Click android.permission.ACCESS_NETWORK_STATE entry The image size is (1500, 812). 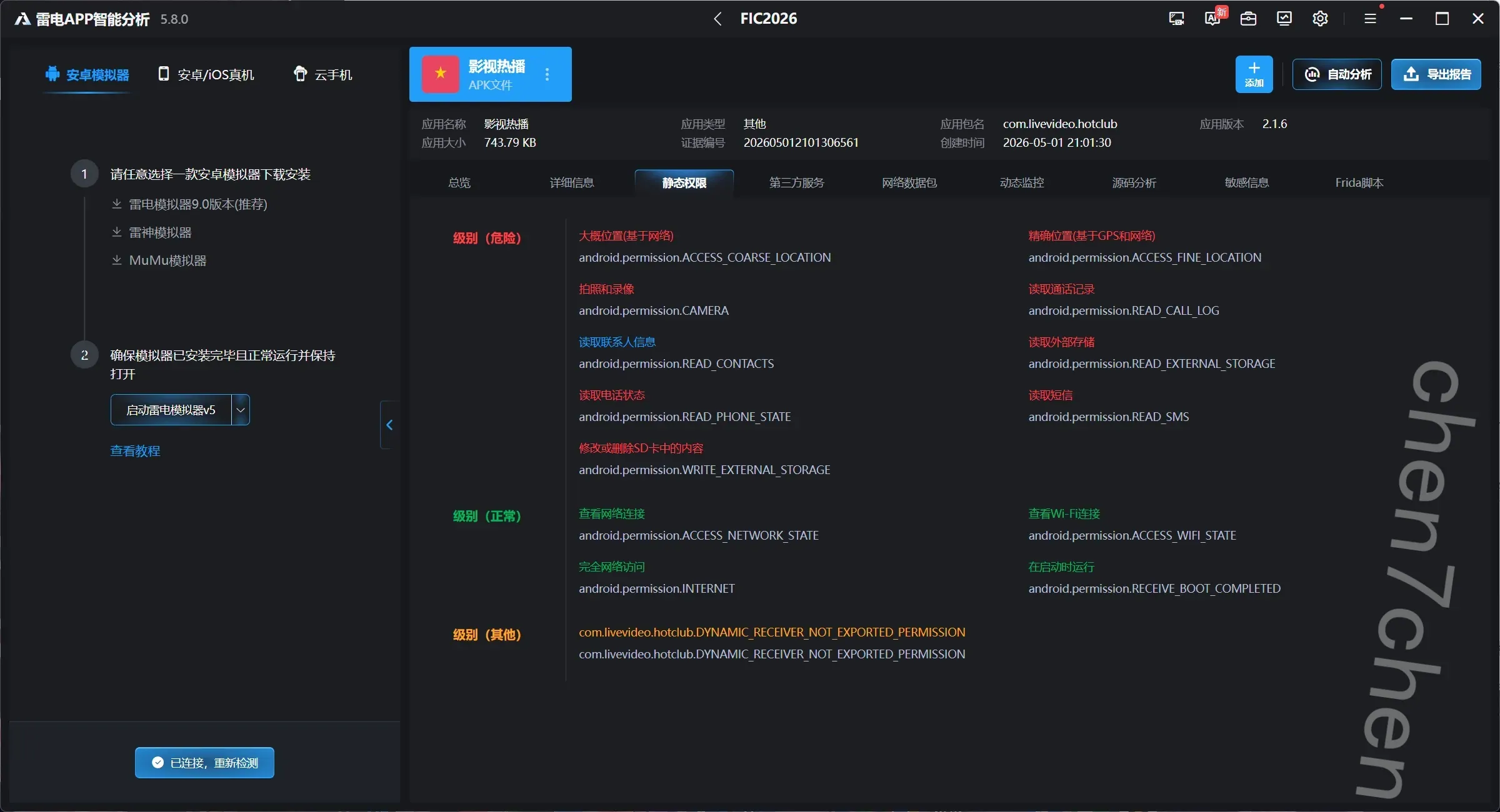[699, 535]
